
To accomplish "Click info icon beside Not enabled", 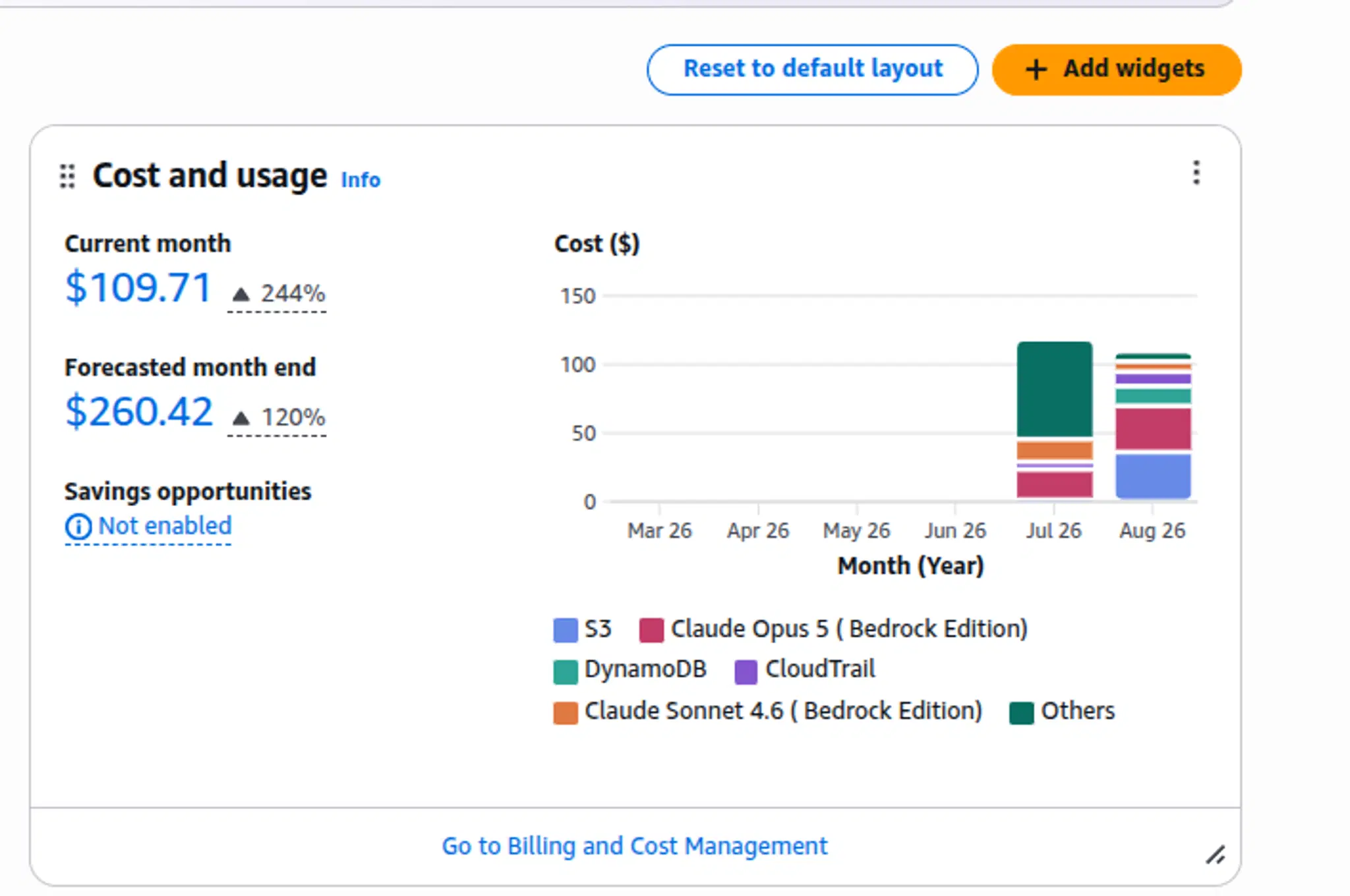I will [x=78, y=526].
